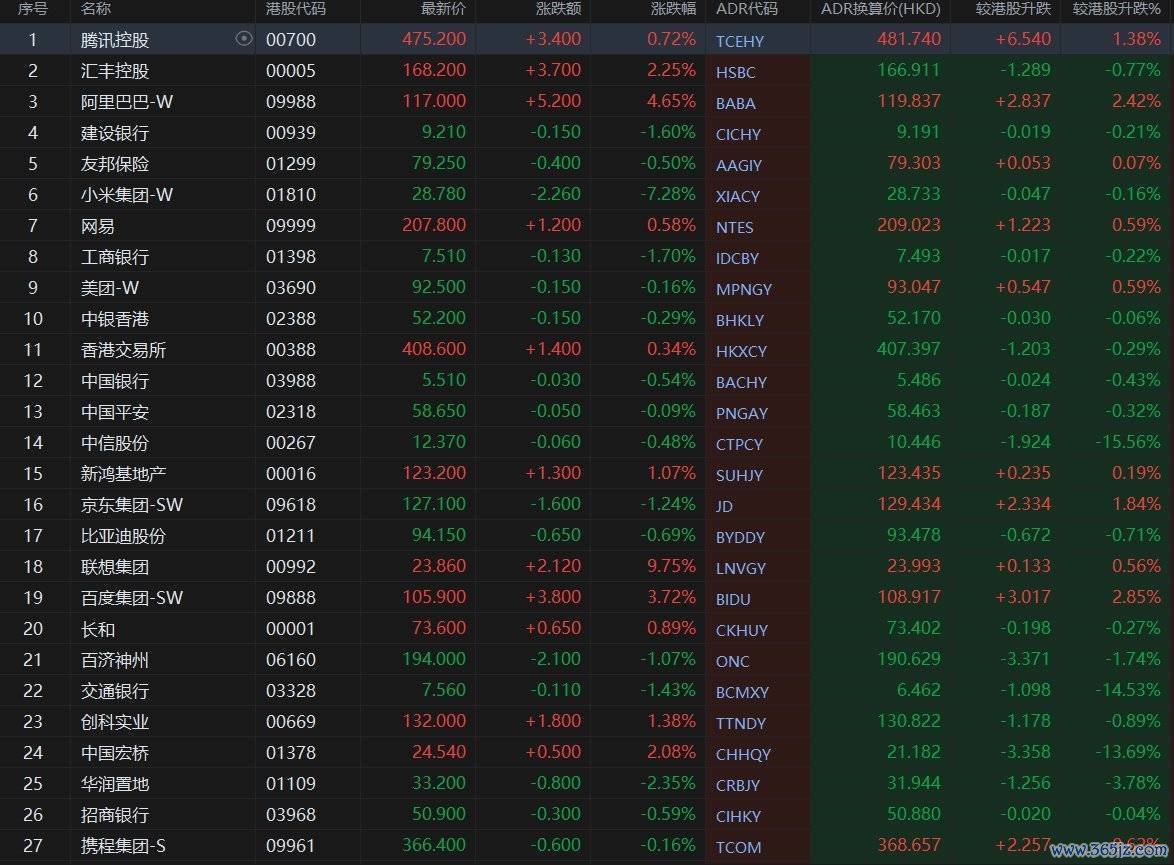
Task: Click the BABA ADR code
Action: (x=735, y=103)
